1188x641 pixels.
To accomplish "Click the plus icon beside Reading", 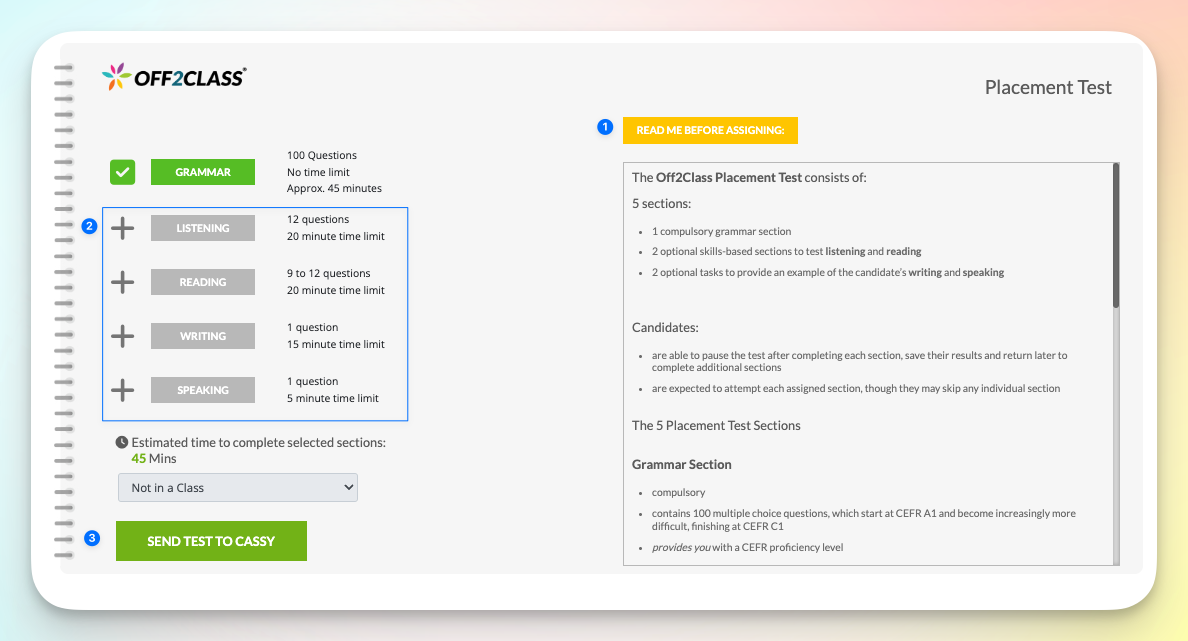I will (x=122, y=282).
